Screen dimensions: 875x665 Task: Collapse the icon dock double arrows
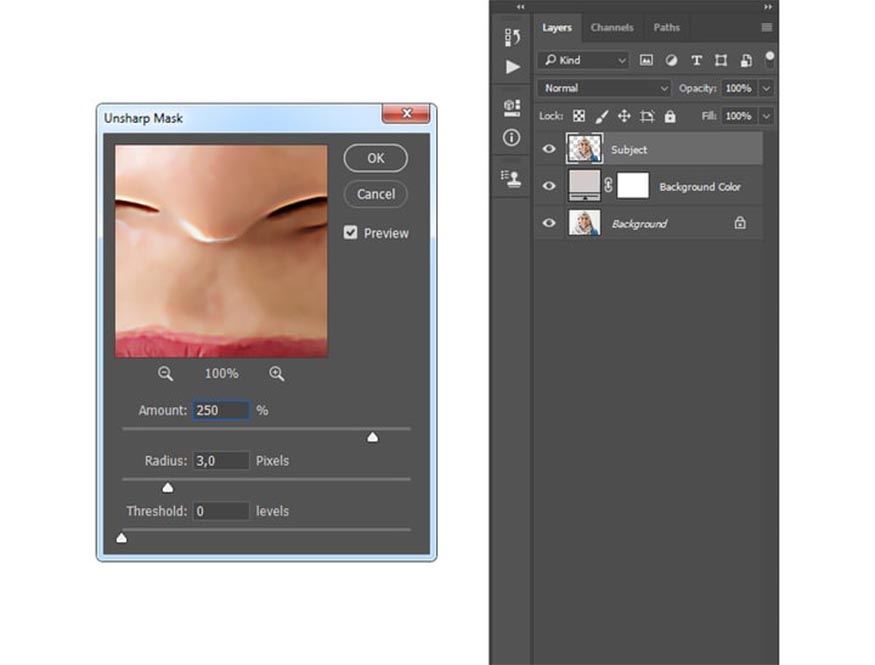(520, 7)
